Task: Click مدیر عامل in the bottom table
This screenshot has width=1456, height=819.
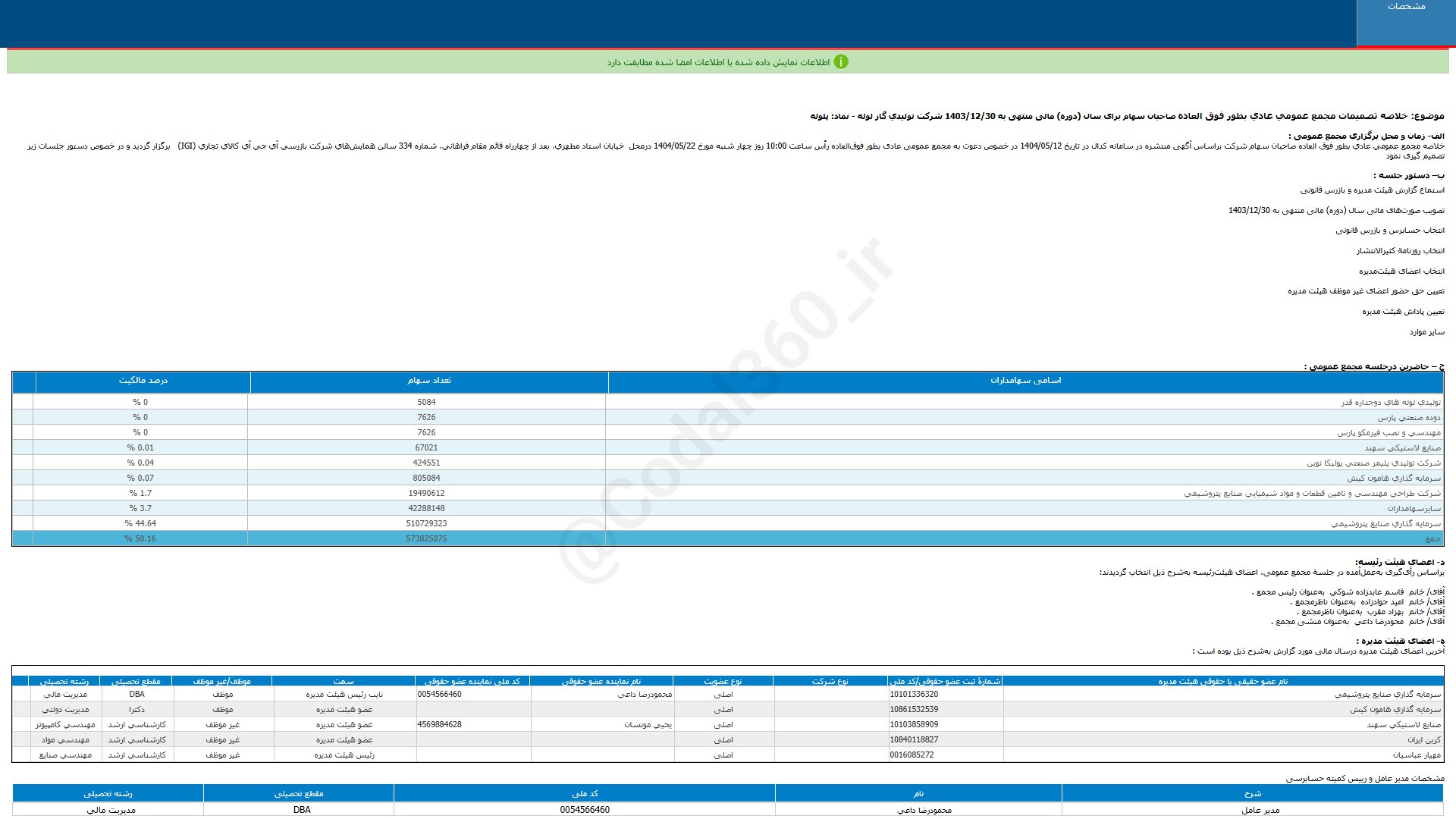Action: tap(1260, 810)
